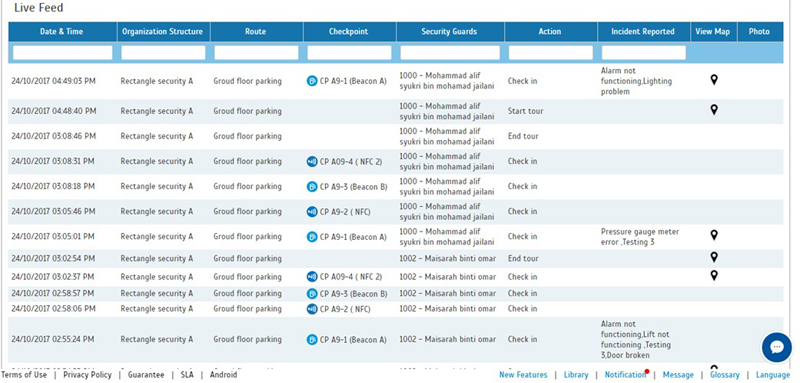This screenshot has height=383, width=800.
Task: Open the live chat bubble
Action: tap(777, 347)
